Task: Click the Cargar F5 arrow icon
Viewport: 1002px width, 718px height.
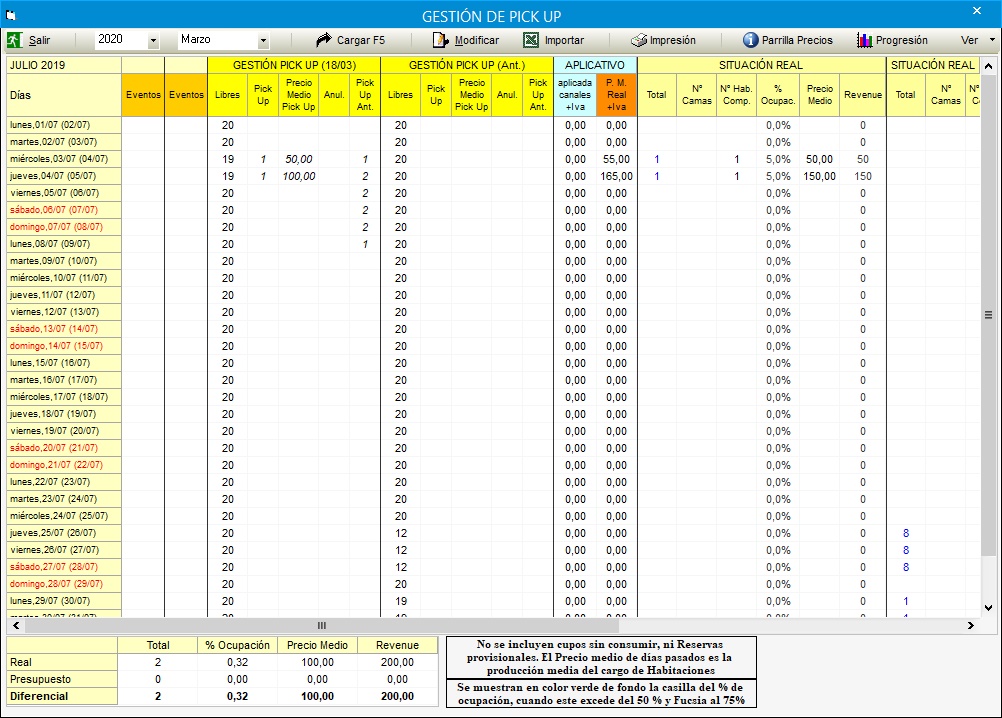Action: pyautogui.click(x=323, y=40)
